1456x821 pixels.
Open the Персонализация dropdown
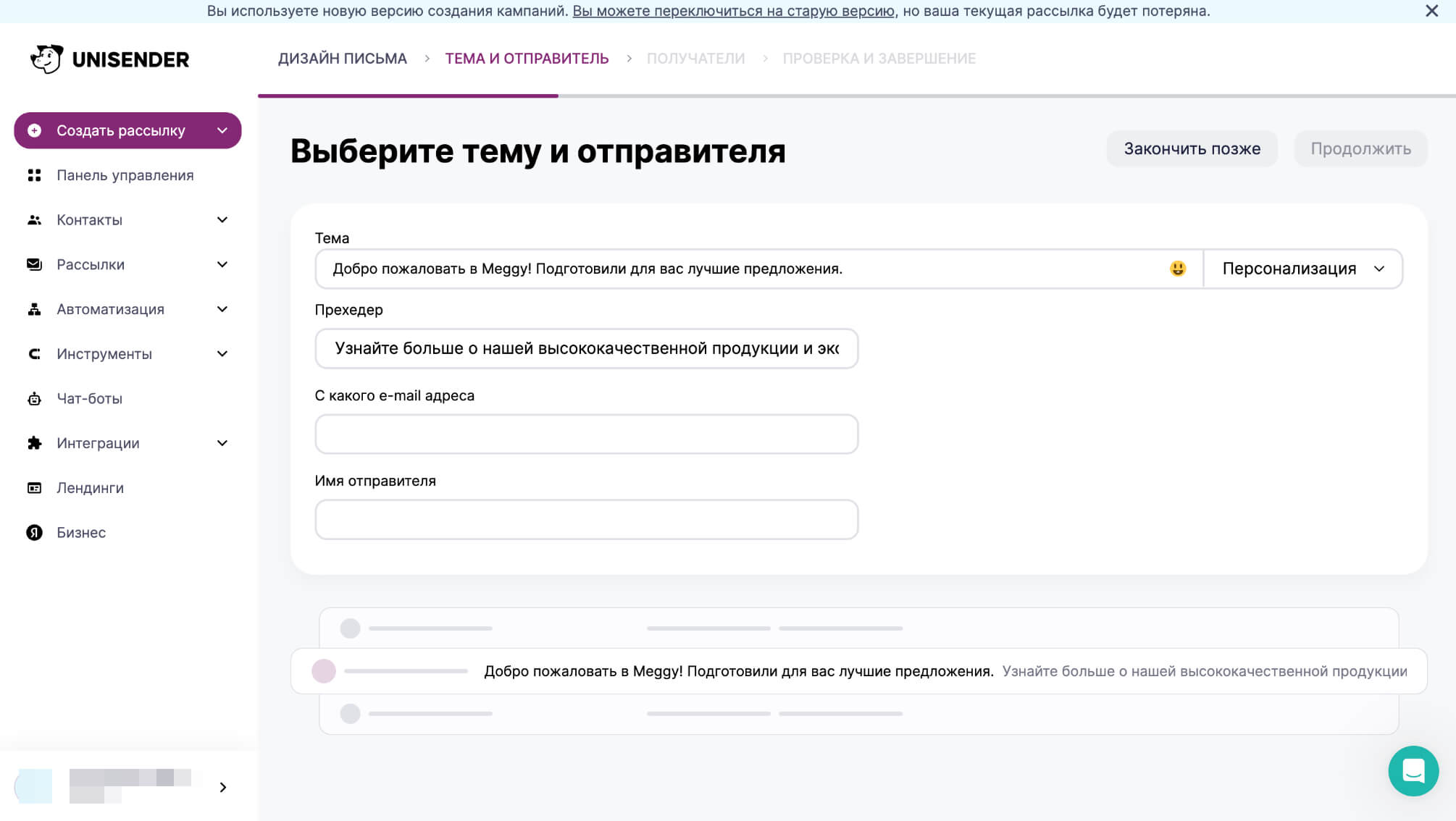pos(1302,269)
